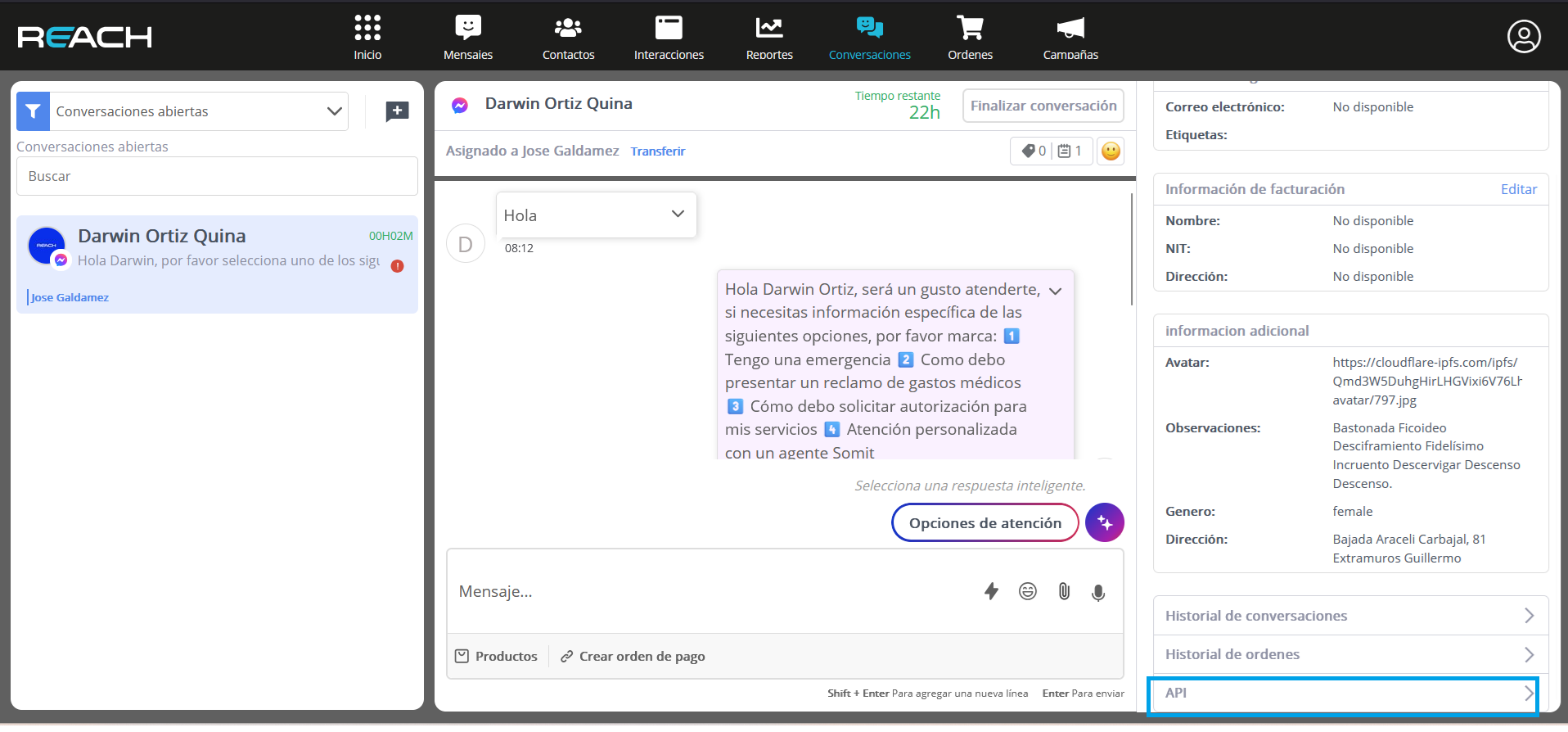Screen dimensions: 1568x732
Task: Open the Hola message options chevron
Action: point(678,214)
